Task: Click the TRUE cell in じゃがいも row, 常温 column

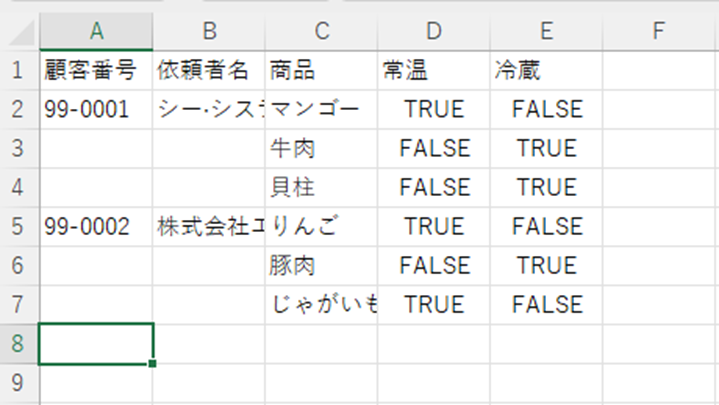Action: point(434,304)
